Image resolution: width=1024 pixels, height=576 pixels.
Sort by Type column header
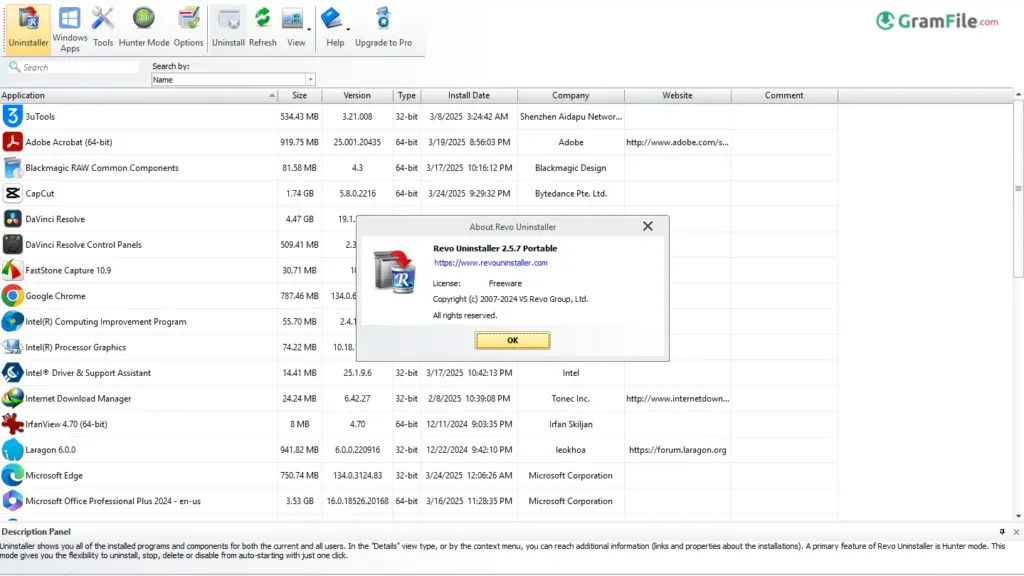pos(407,95)
